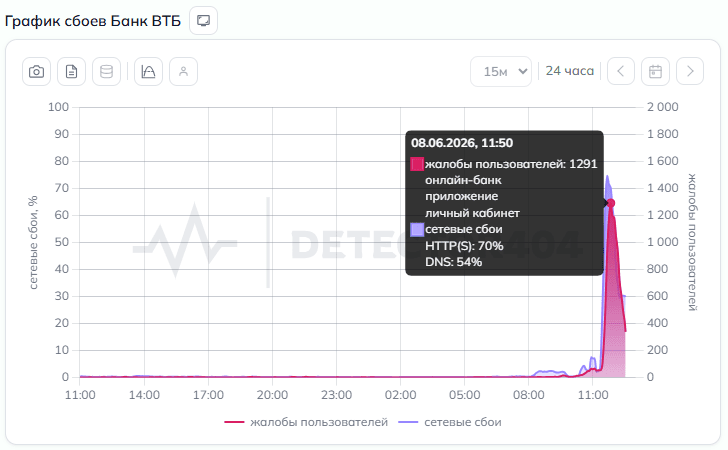
Task: Toggle the сетевые сбои legend series
Action: tap(450, 422)
